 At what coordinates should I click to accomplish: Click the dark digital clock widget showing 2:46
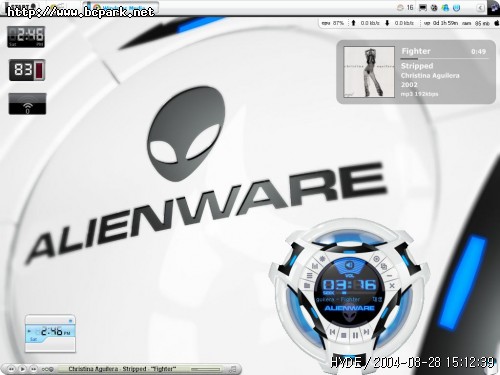pos(26,37)
